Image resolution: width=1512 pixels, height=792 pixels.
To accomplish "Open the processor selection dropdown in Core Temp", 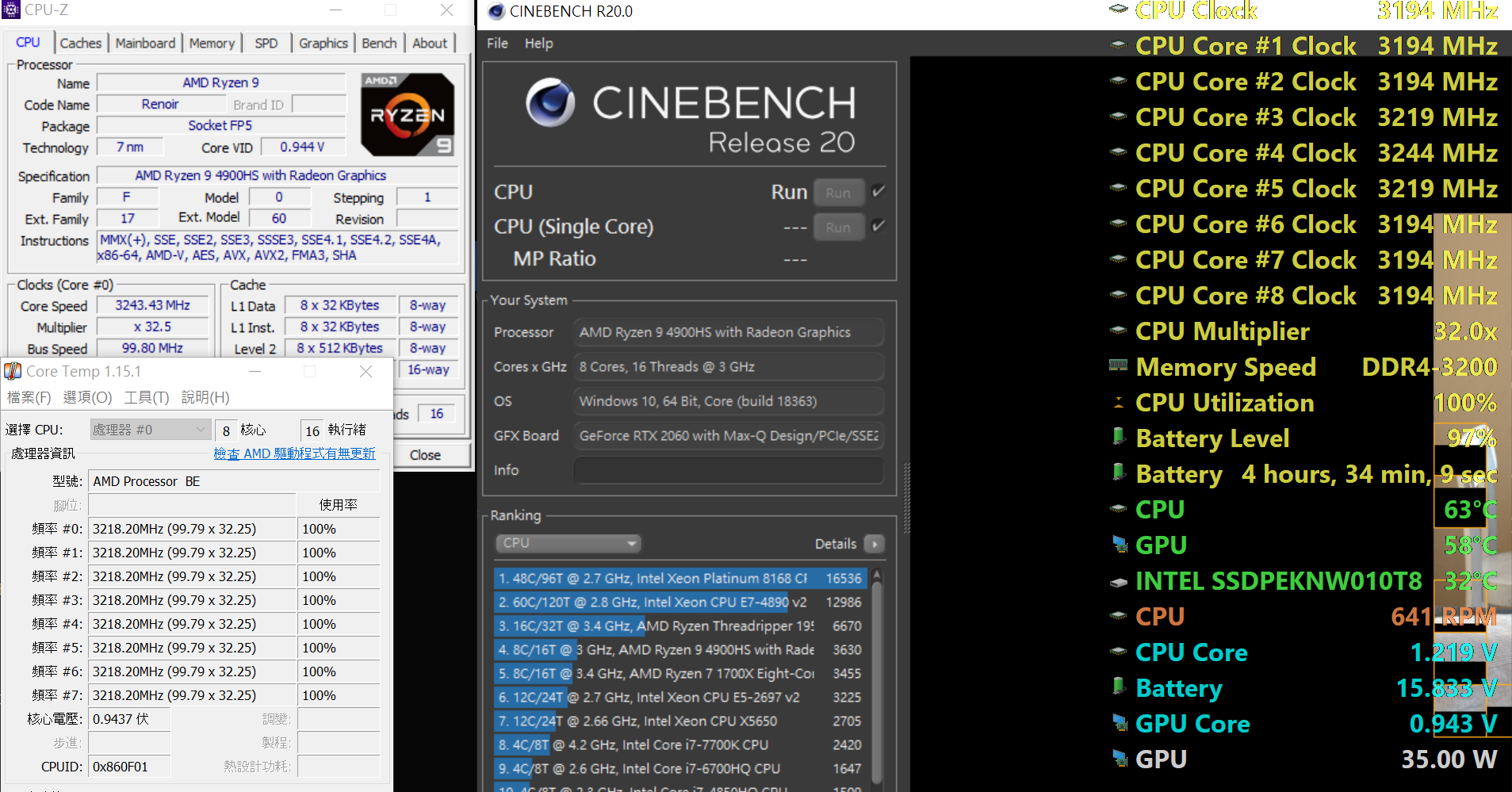I will [151, 430].
